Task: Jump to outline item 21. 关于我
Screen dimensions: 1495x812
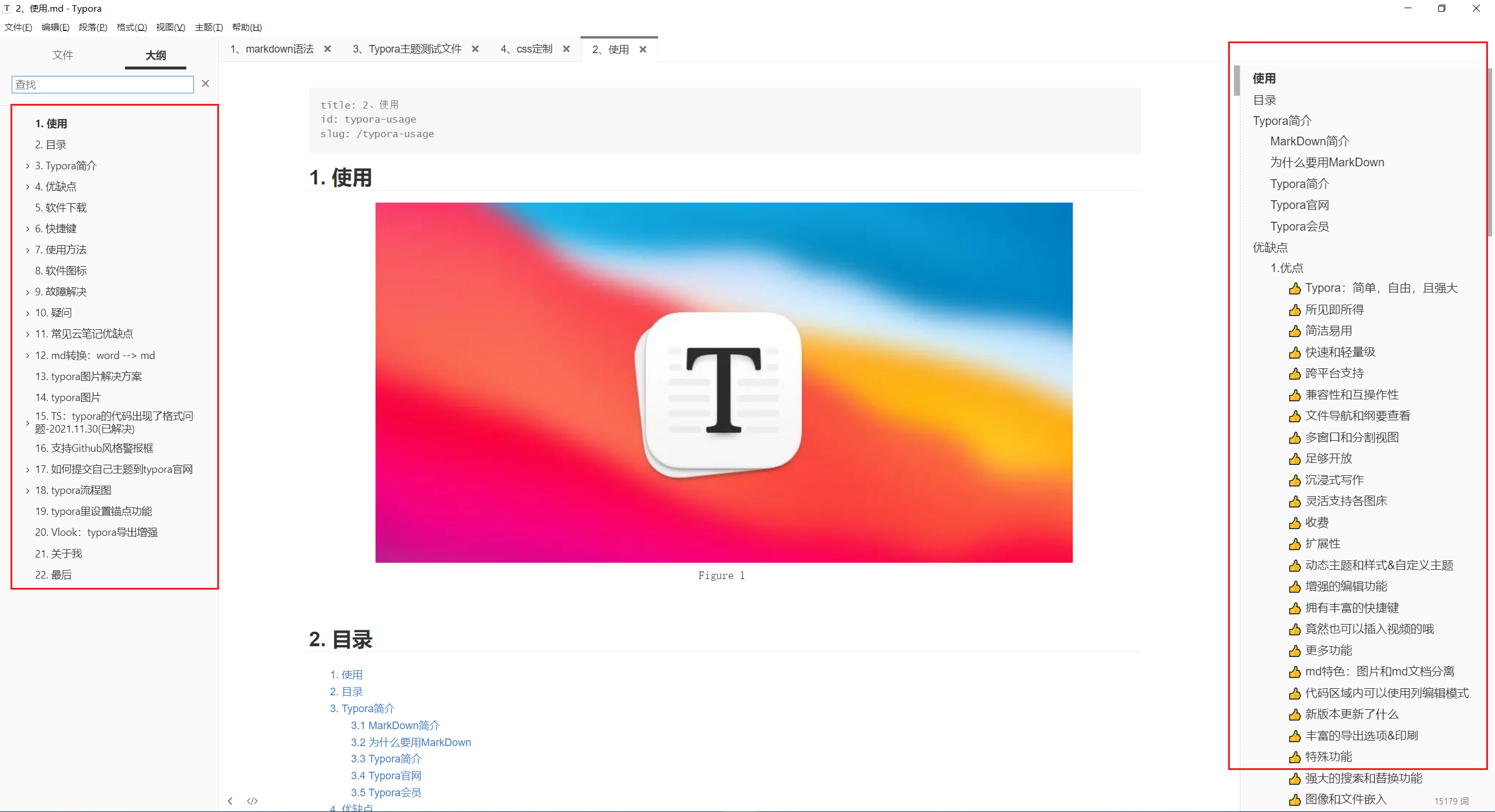Action: pos(58,554)
